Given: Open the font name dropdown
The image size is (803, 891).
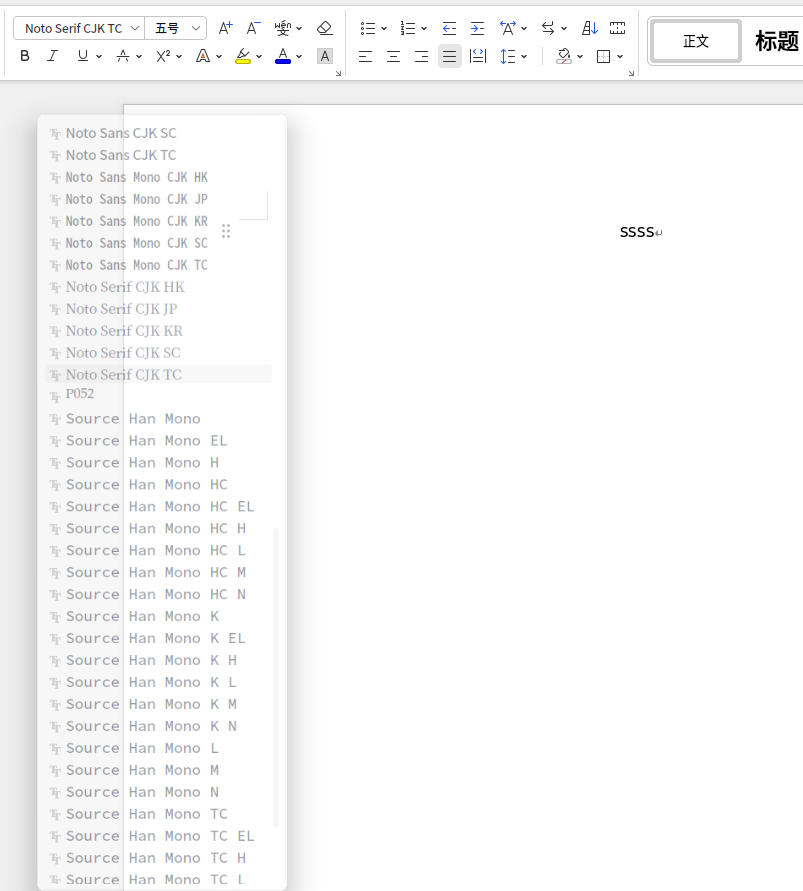Looking at the screenshot, I should [x=135, y=28].
